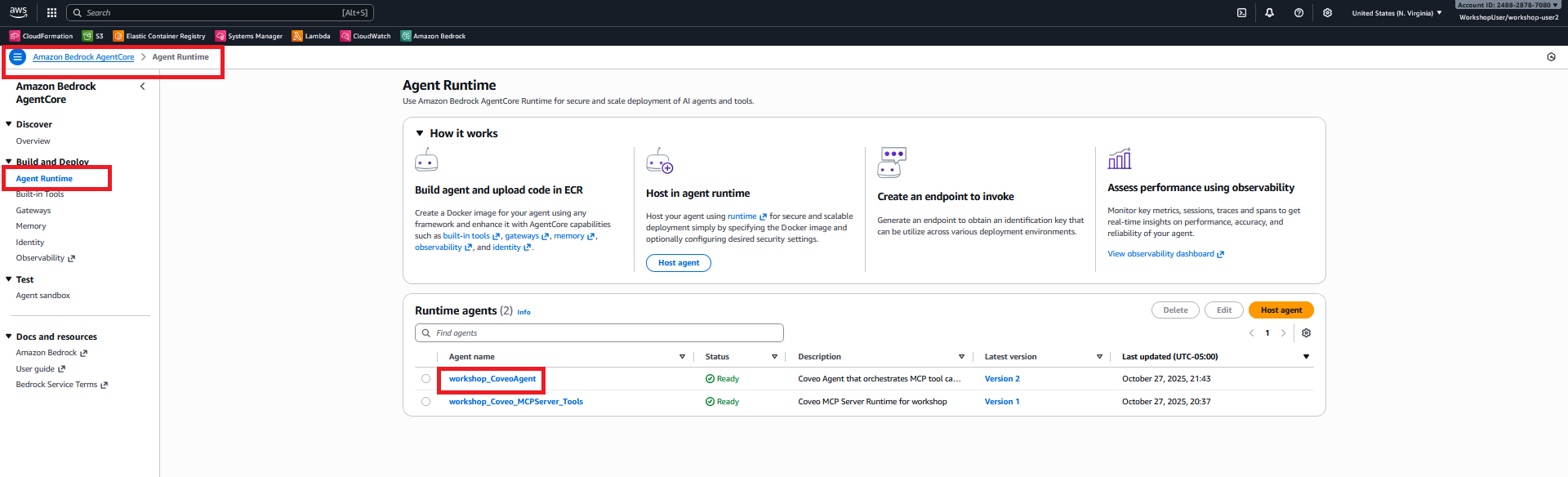This screenshot has width=1568, height=477.
Task: Open workshop_CoveoAgent agent link
Action: click(x=492, y=379)
